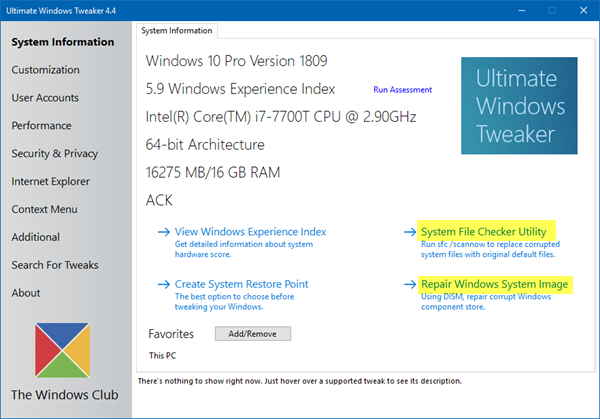Click the Windows 10 Pro Version 1809 text
This screenshot has width=600, height=419.
(x=236, y=61)
